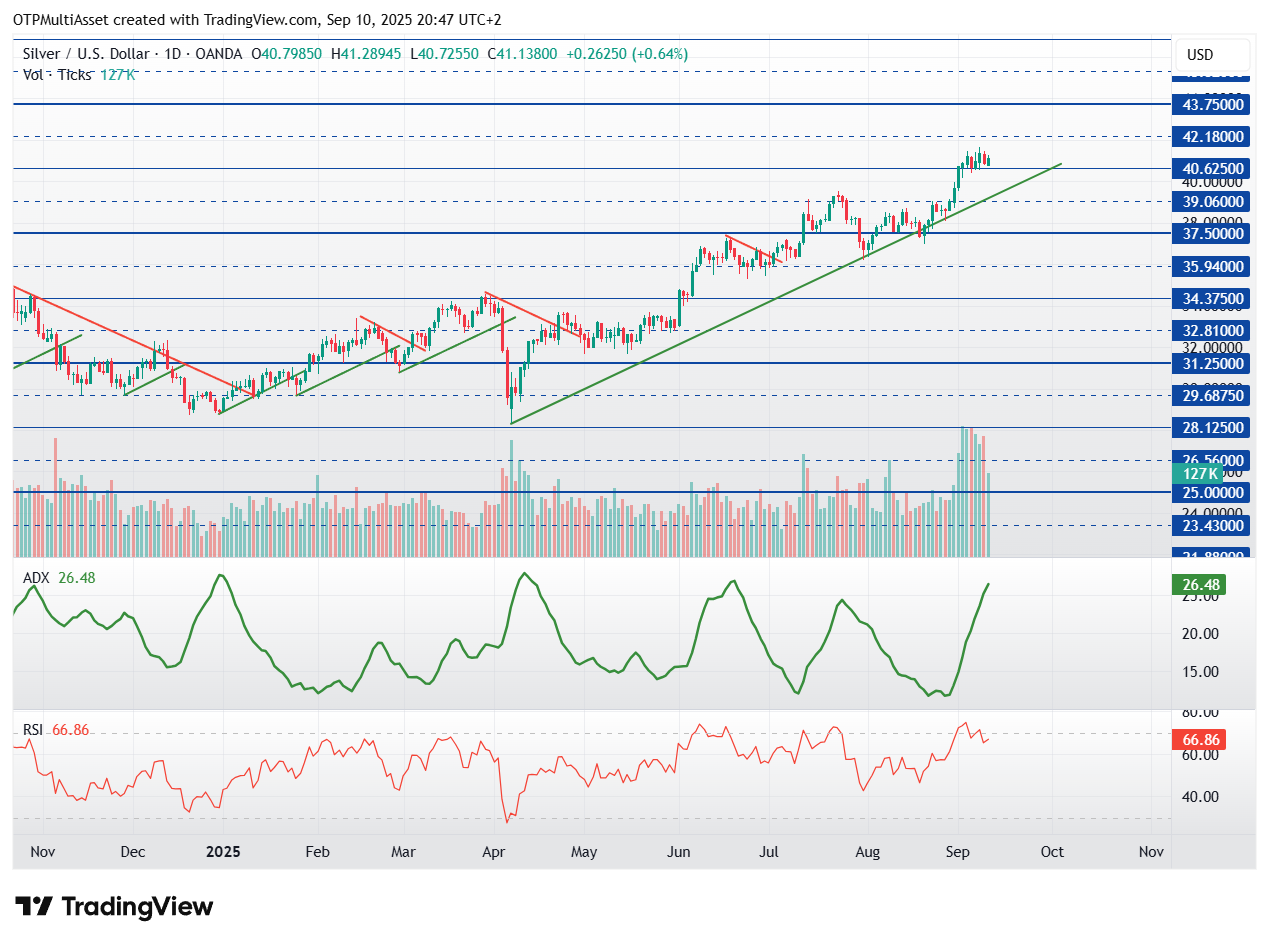Select the 25.00000 price level label

click(x=1212, y=492)
